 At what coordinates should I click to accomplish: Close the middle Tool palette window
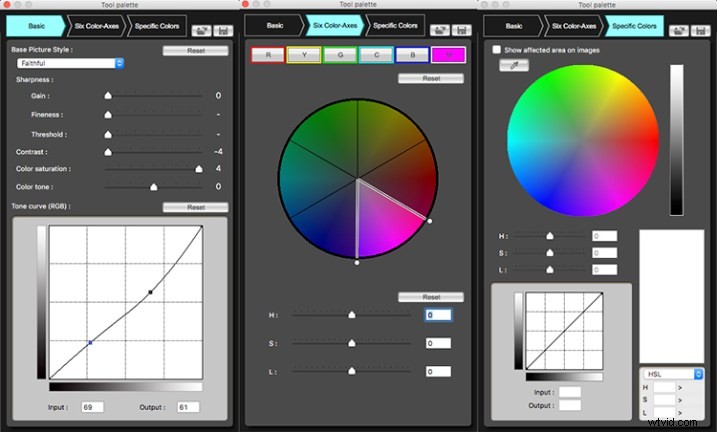(245, 4)
